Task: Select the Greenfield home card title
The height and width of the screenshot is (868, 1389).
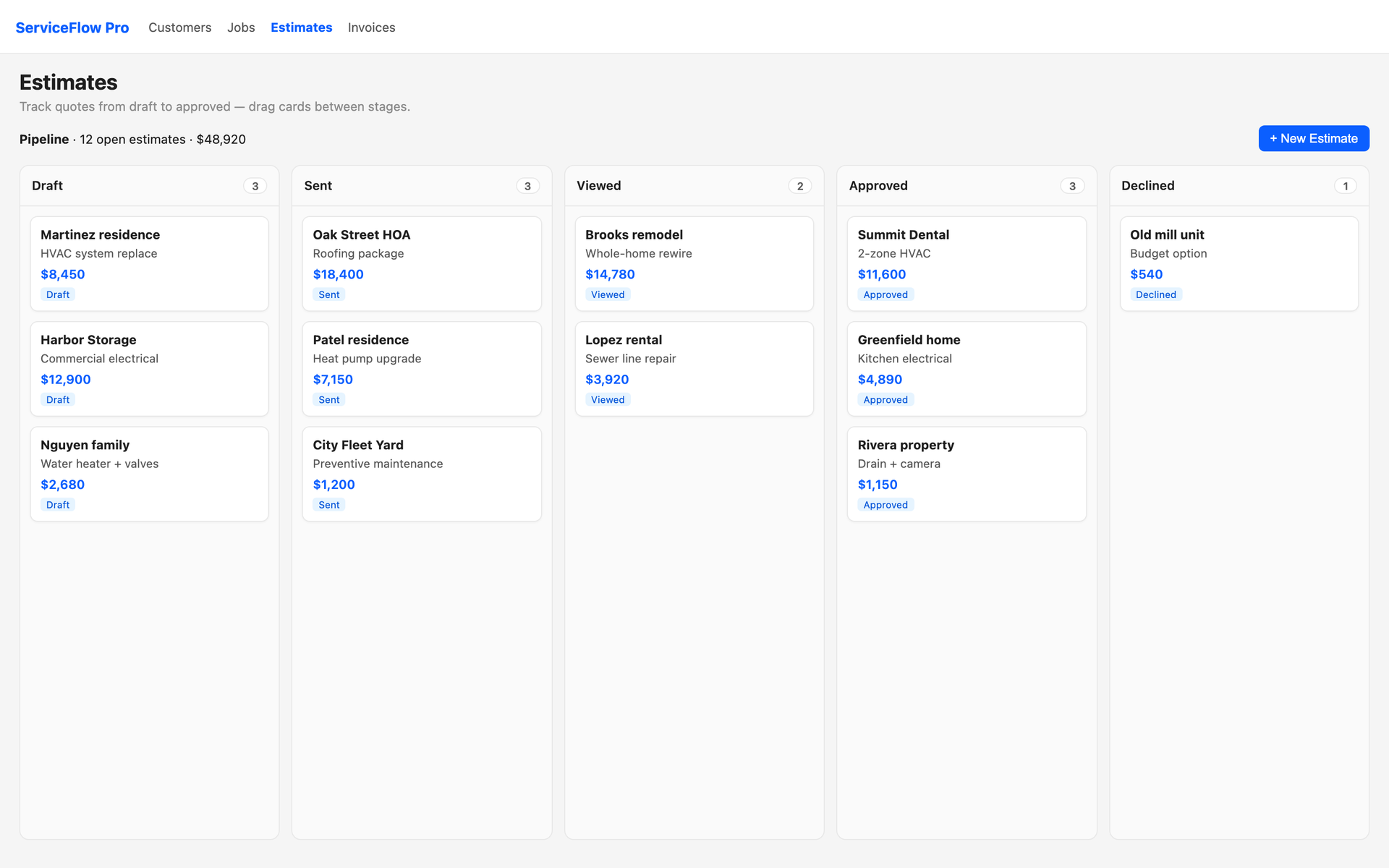Action: [x=909, y=340]
